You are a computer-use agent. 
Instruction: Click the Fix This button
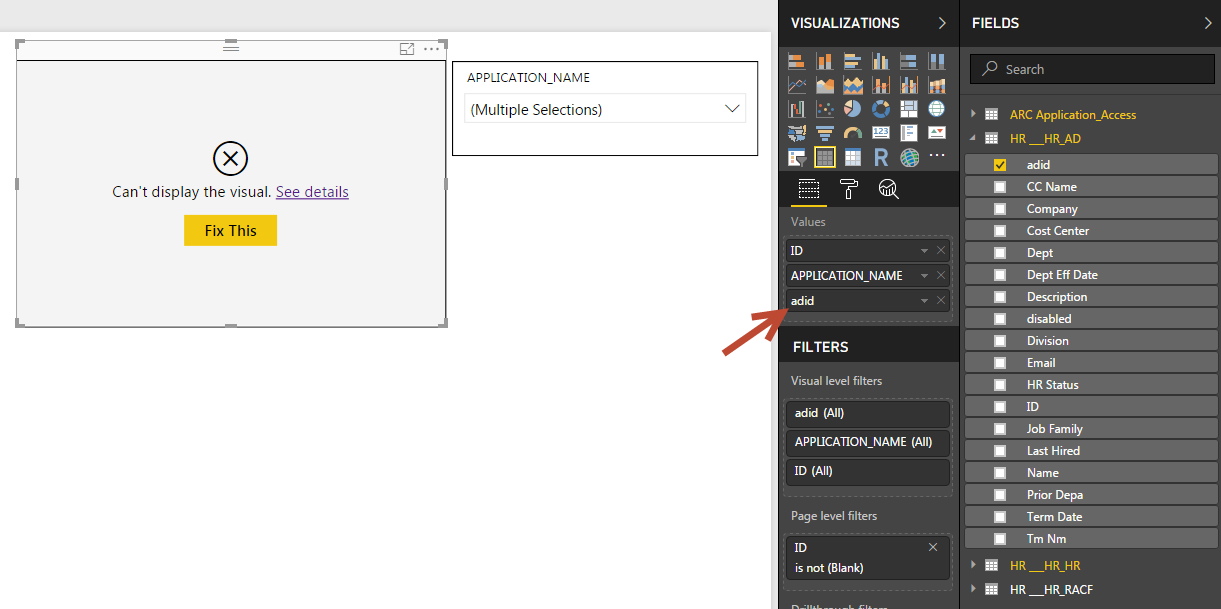230,230
